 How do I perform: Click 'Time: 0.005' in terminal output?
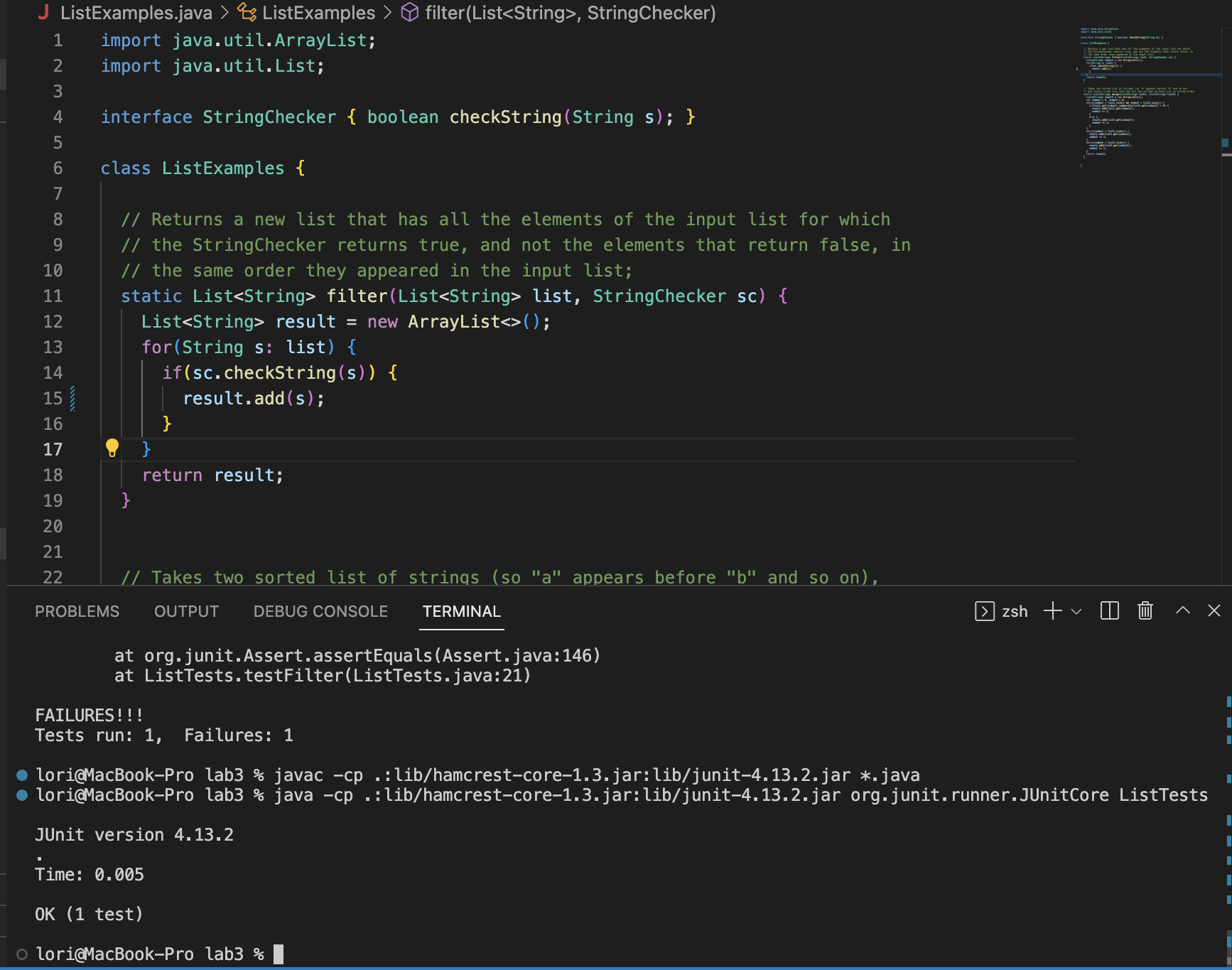(89, 874)
